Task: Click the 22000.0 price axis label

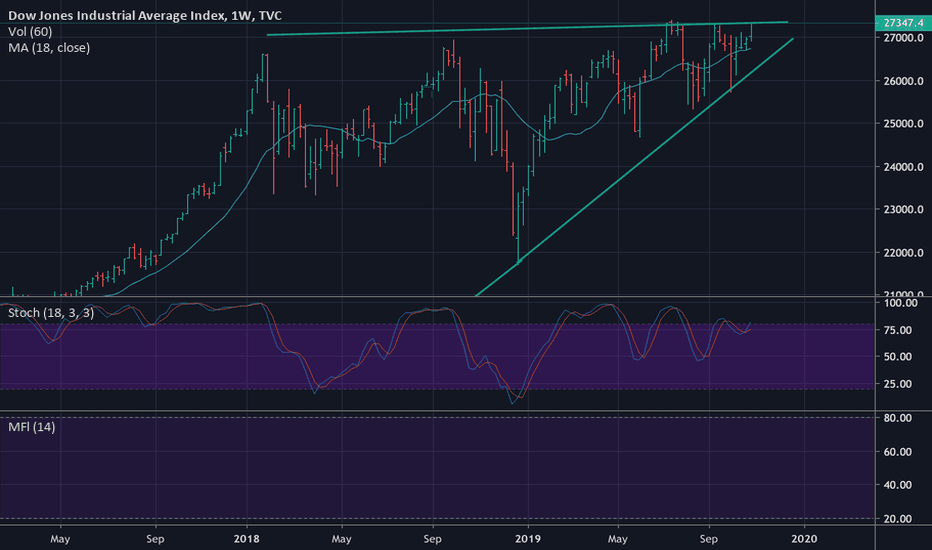Action: 903,253
